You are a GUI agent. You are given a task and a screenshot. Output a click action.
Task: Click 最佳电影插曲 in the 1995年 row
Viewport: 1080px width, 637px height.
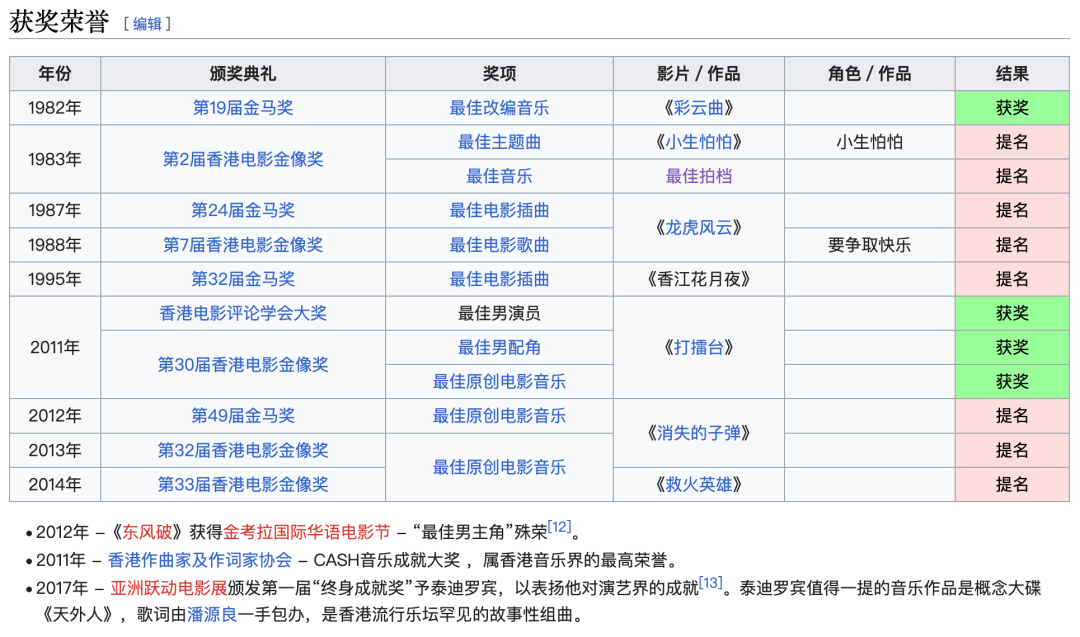(x=499, y=279)
